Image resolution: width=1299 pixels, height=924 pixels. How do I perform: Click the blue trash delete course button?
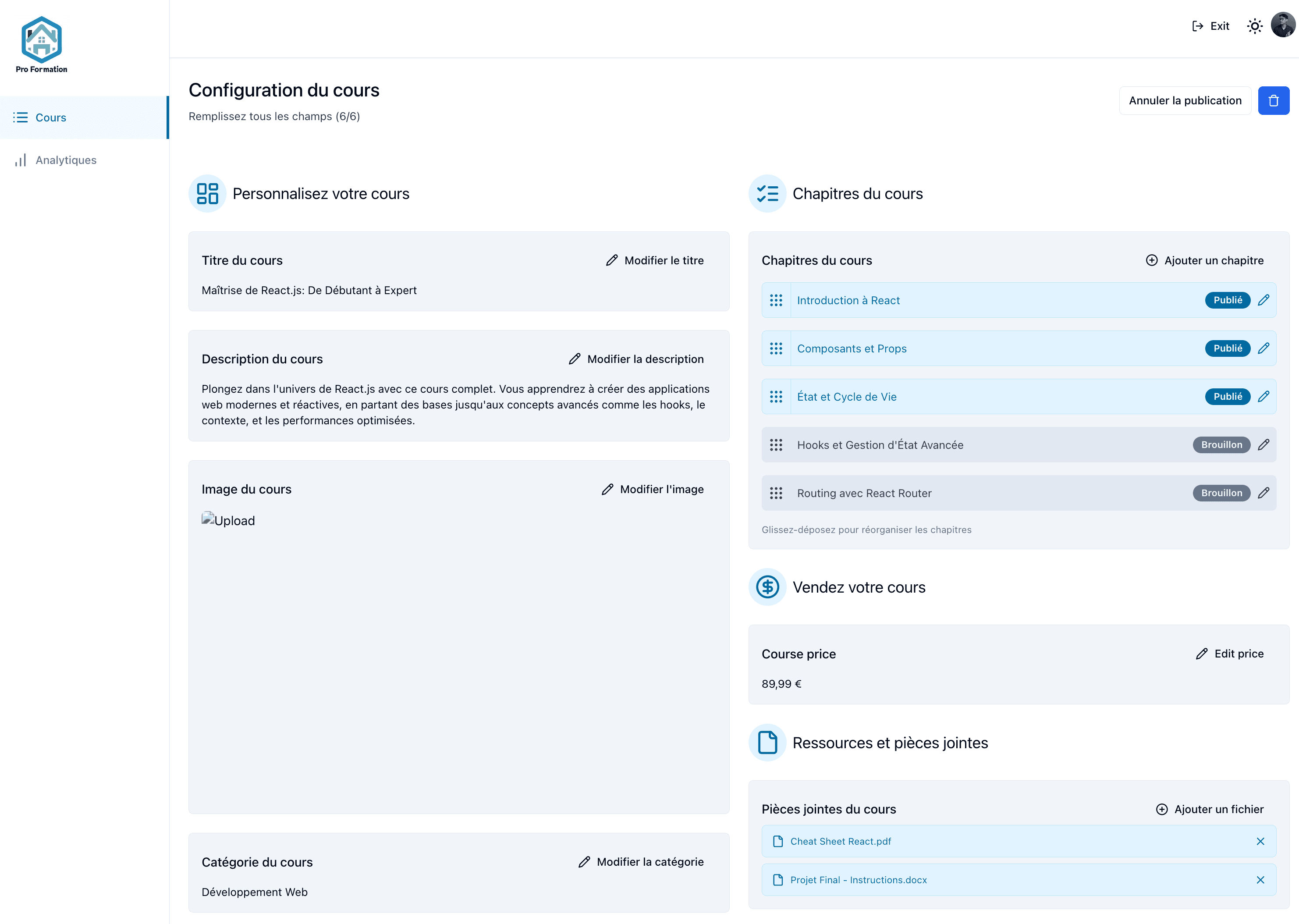[1273, 101]
